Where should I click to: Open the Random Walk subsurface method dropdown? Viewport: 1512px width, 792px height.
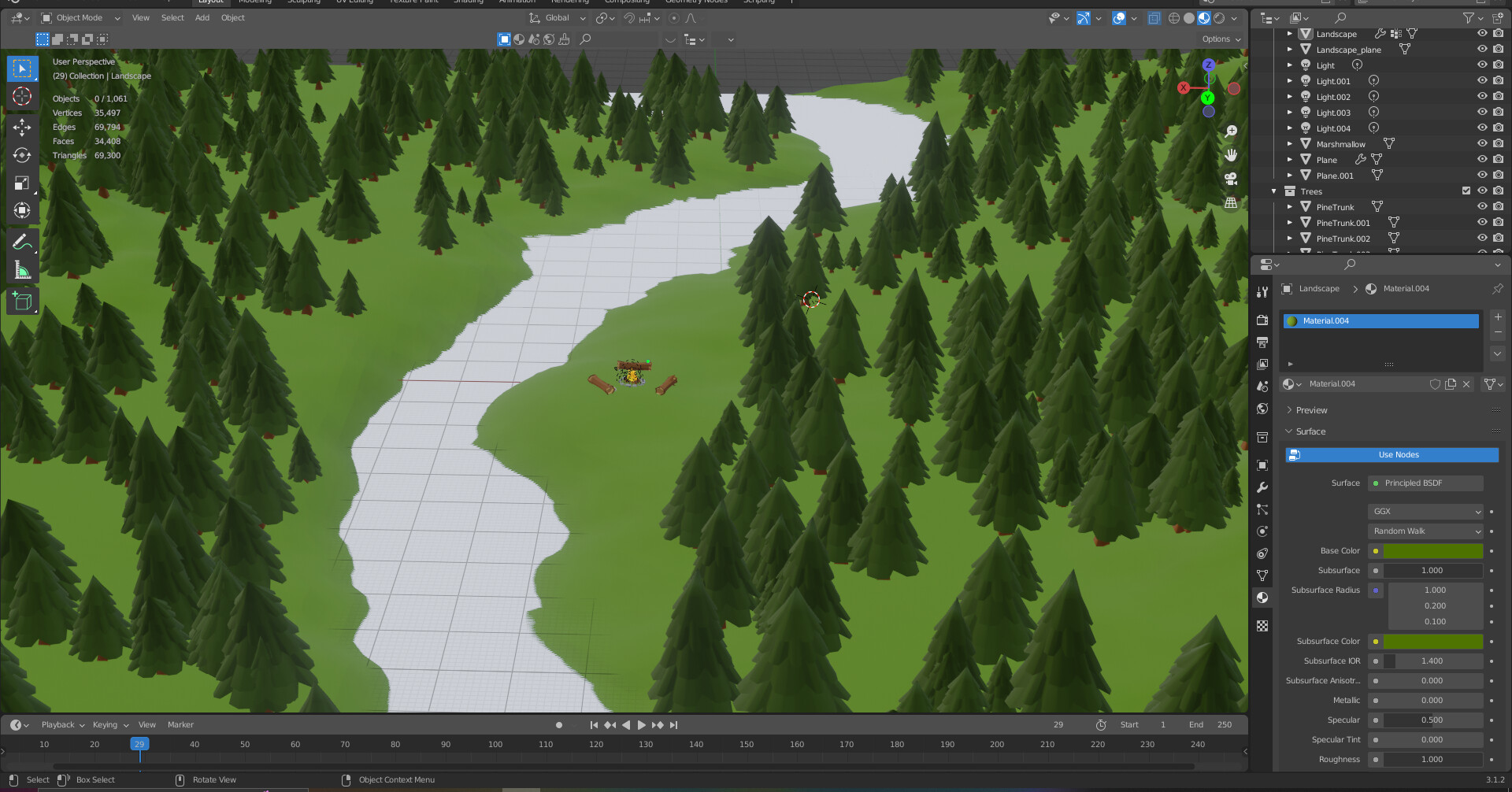[1425, 531]
